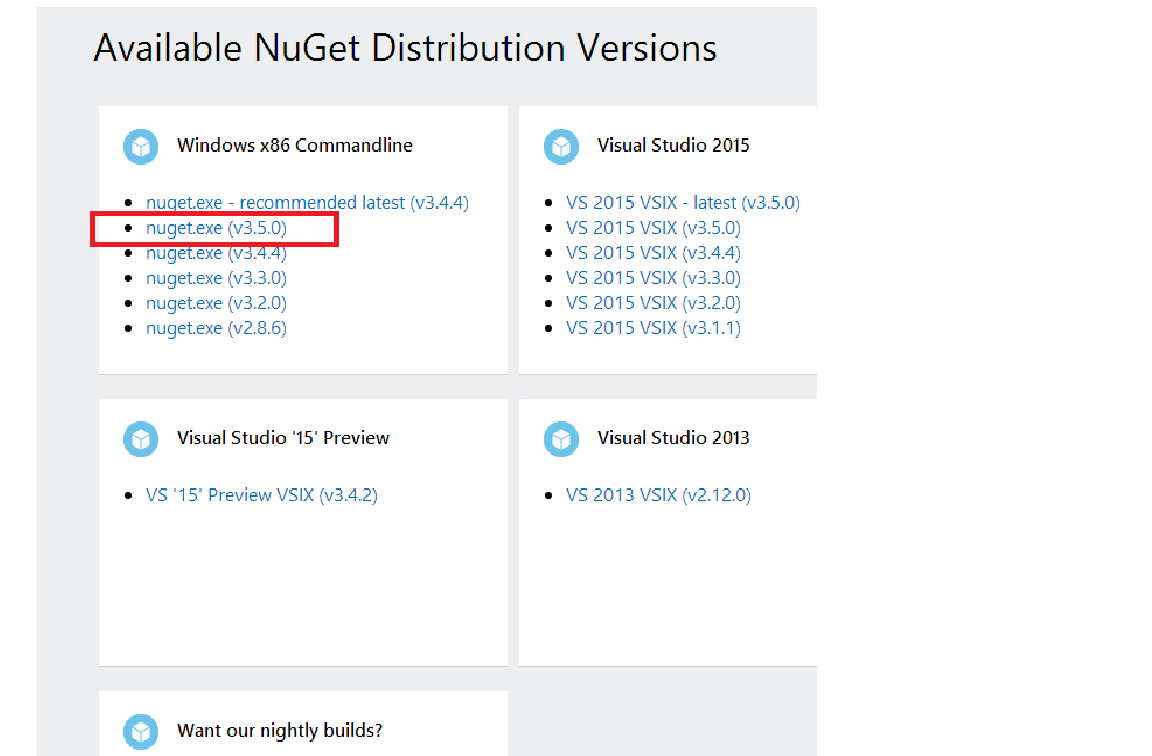Viewport: 1152px width, 756px height.
Task: Open the nuget.exe (v3.4.4) link
Action: point(216,253)
